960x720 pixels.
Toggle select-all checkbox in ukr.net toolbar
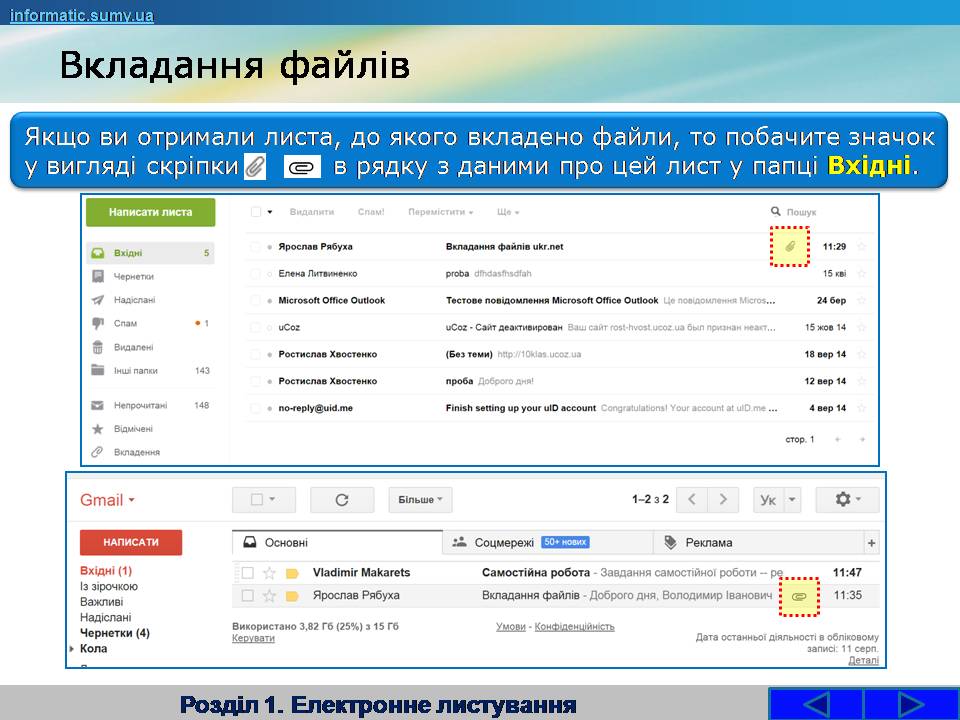(x=256, y=212)
